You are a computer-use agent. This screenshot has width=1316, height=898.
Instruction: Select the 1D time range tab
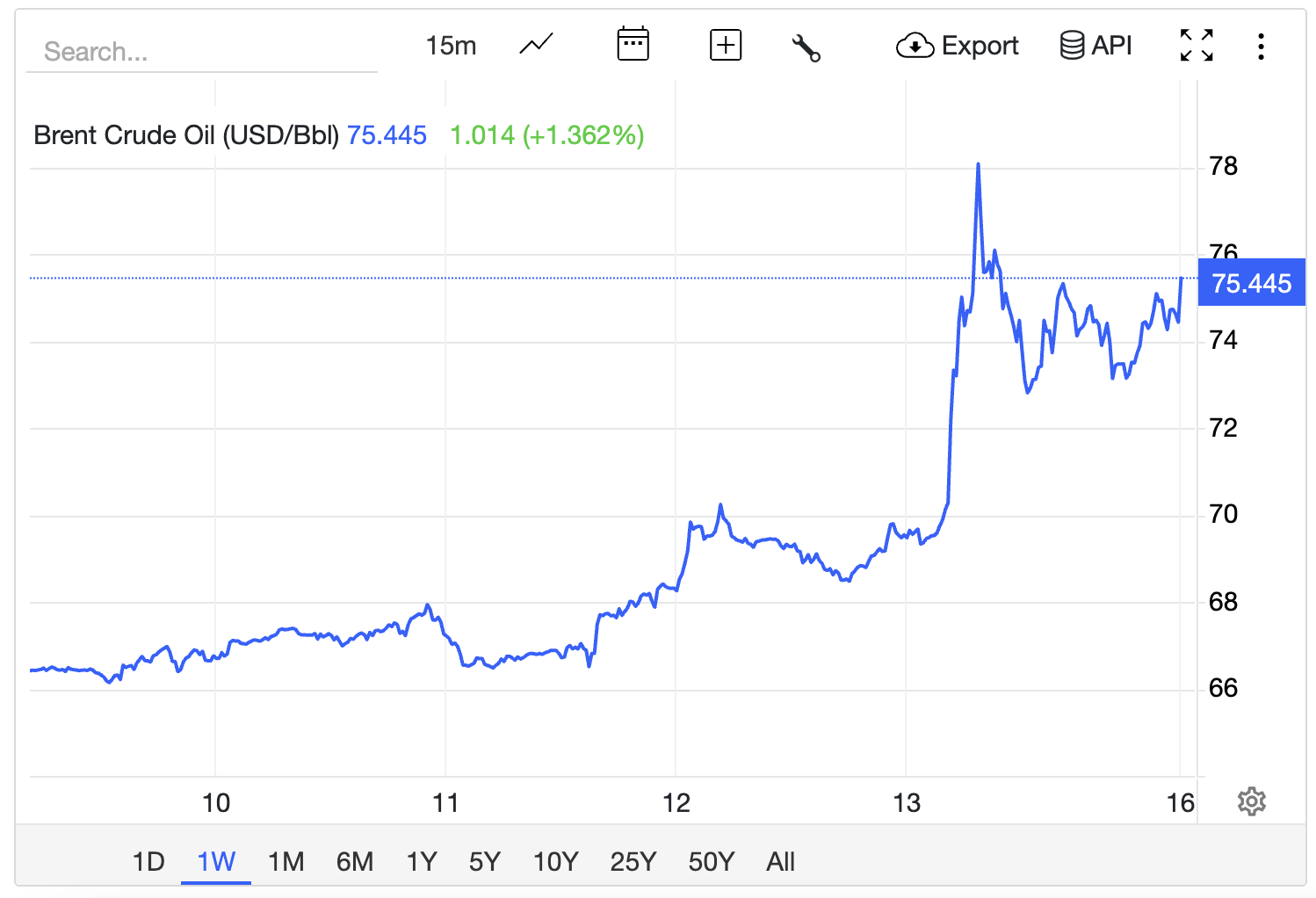(148, 861)
